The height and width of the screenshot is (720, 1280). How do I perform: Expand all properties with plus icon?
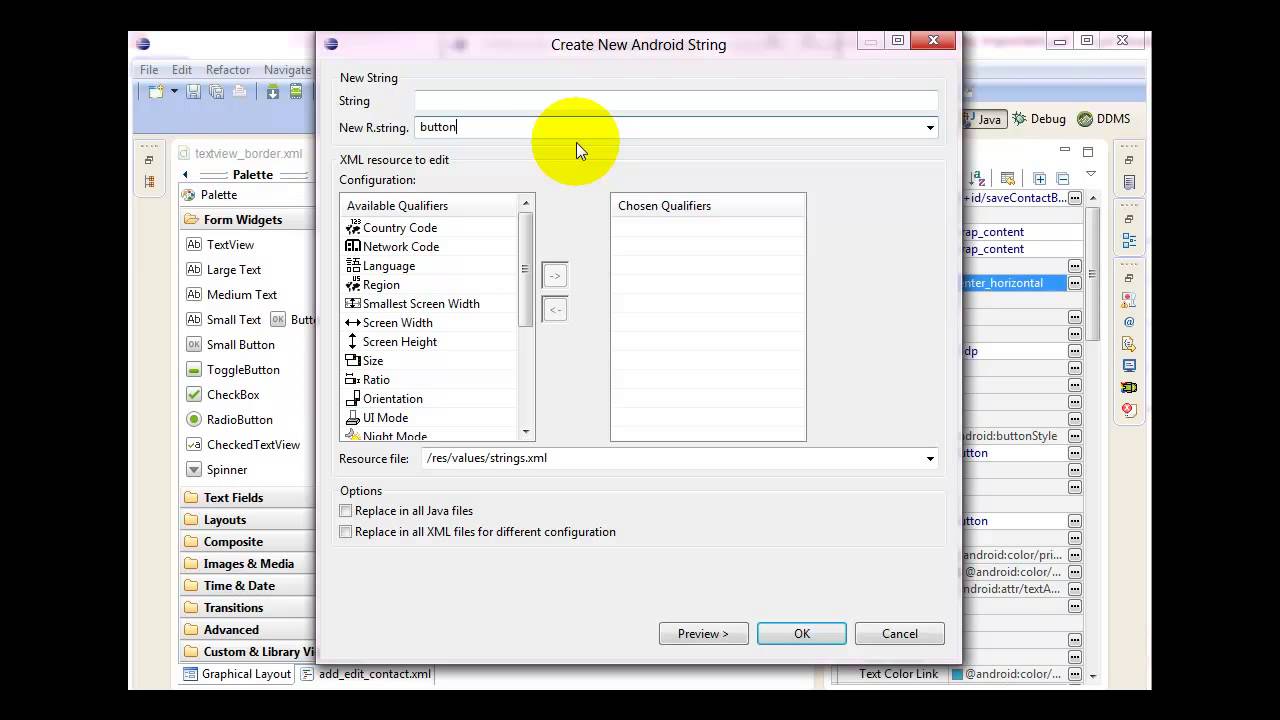[x=1040, y=178]
